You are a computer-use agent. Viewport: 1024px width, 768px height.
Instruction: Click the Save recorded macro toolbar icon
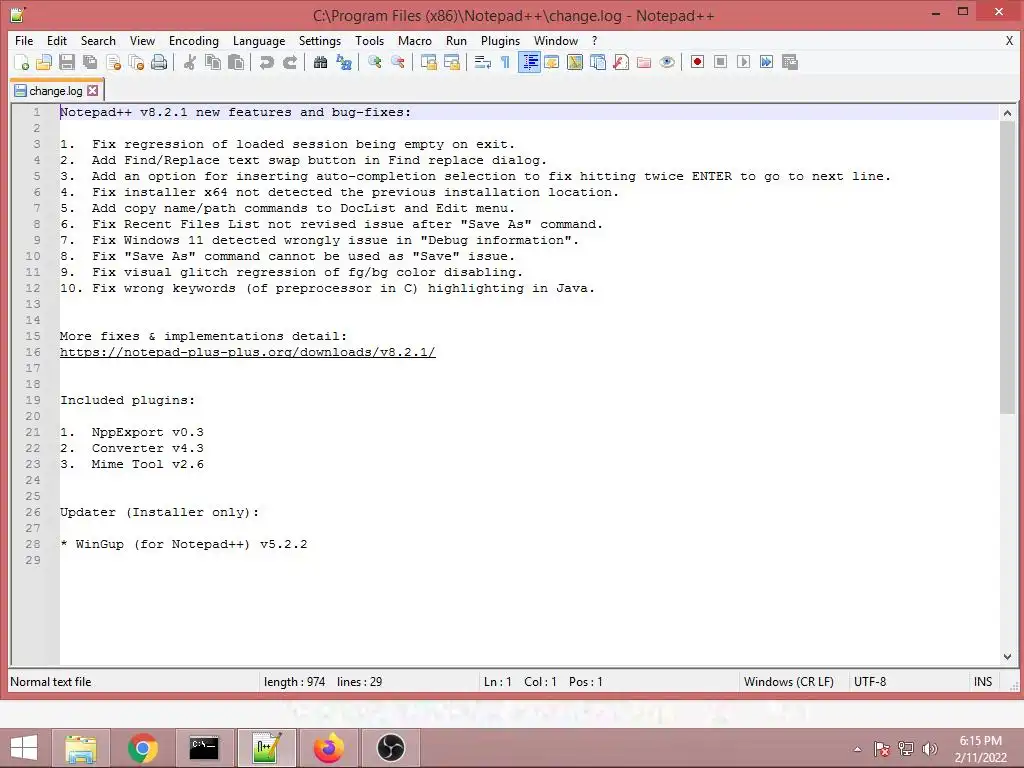(790, 62)
